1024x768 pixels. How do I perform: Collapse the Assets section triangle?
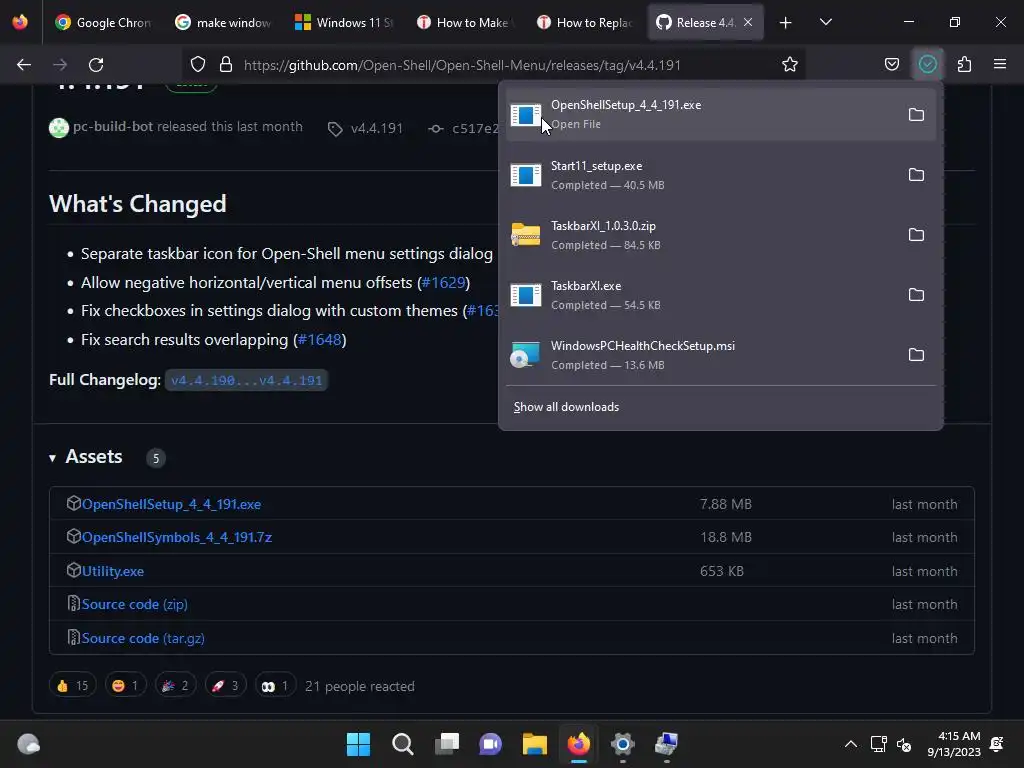tap(52, 458)
